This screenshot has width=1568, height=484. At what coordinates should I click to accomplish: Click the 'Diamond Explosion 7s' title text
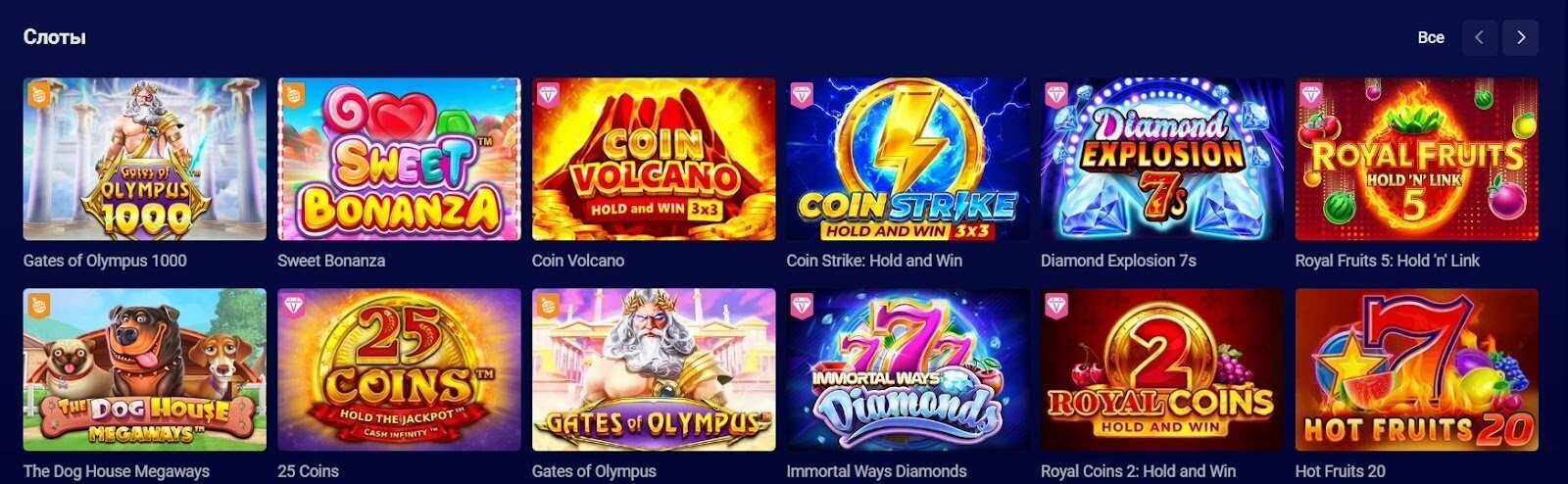pyautogui.click(x=1118, y=261)
